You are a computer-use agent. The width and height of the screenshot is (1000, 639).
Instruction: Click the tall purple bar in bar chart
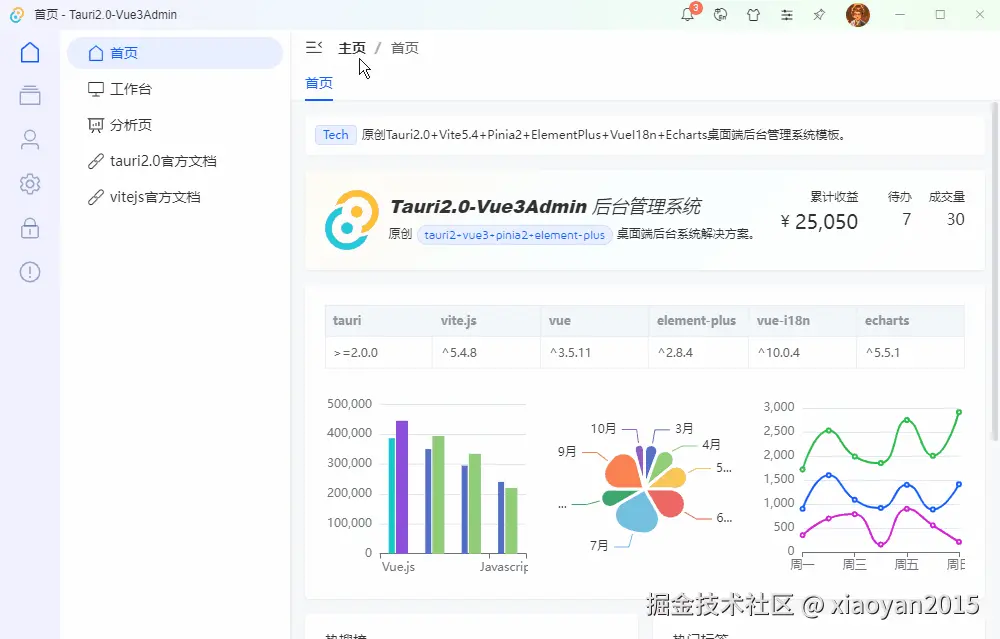coord(402,487)
